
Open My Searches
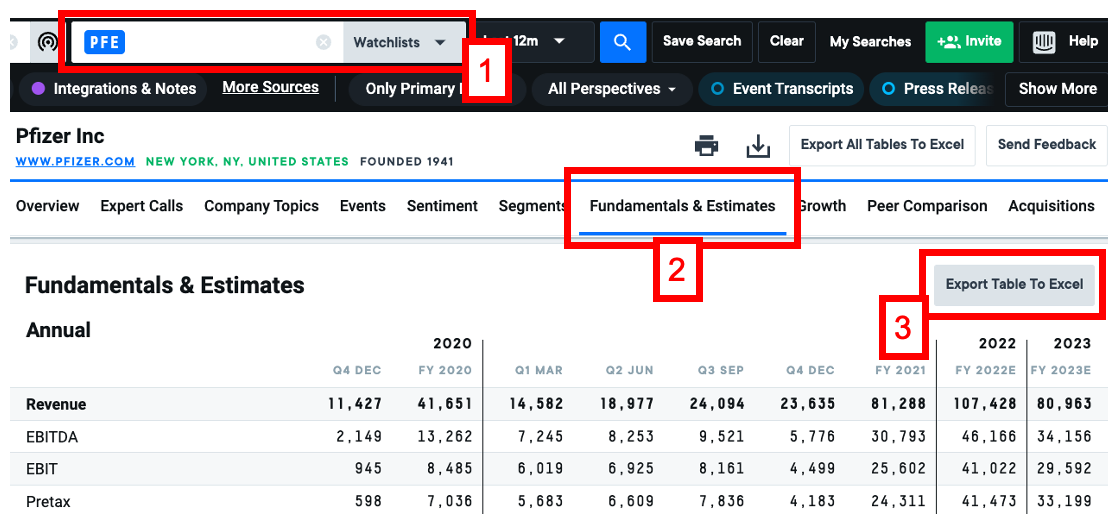(x=870, y=42)
